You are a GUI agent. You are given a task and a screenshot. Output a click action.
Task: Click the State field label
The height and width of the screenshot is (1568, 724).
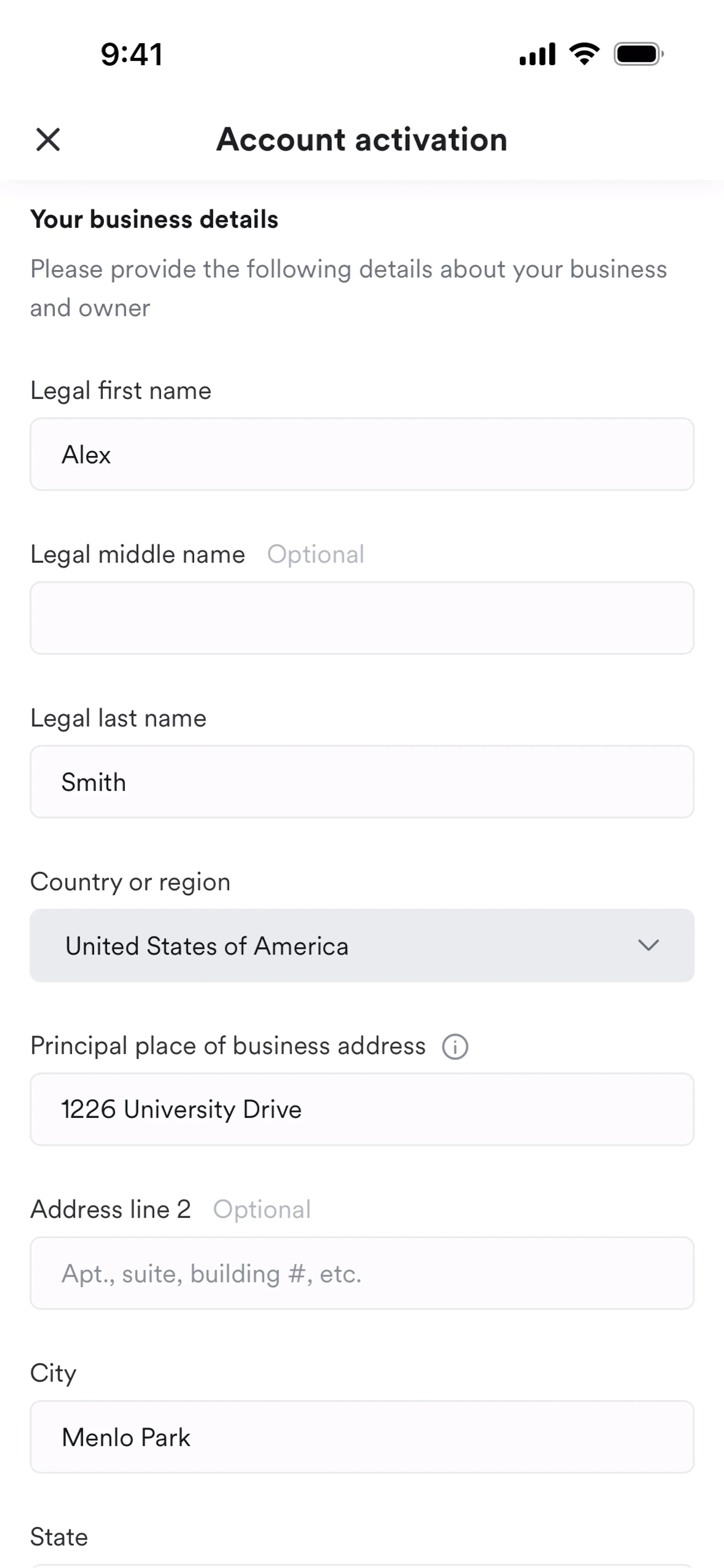[x=59, y=1537]
